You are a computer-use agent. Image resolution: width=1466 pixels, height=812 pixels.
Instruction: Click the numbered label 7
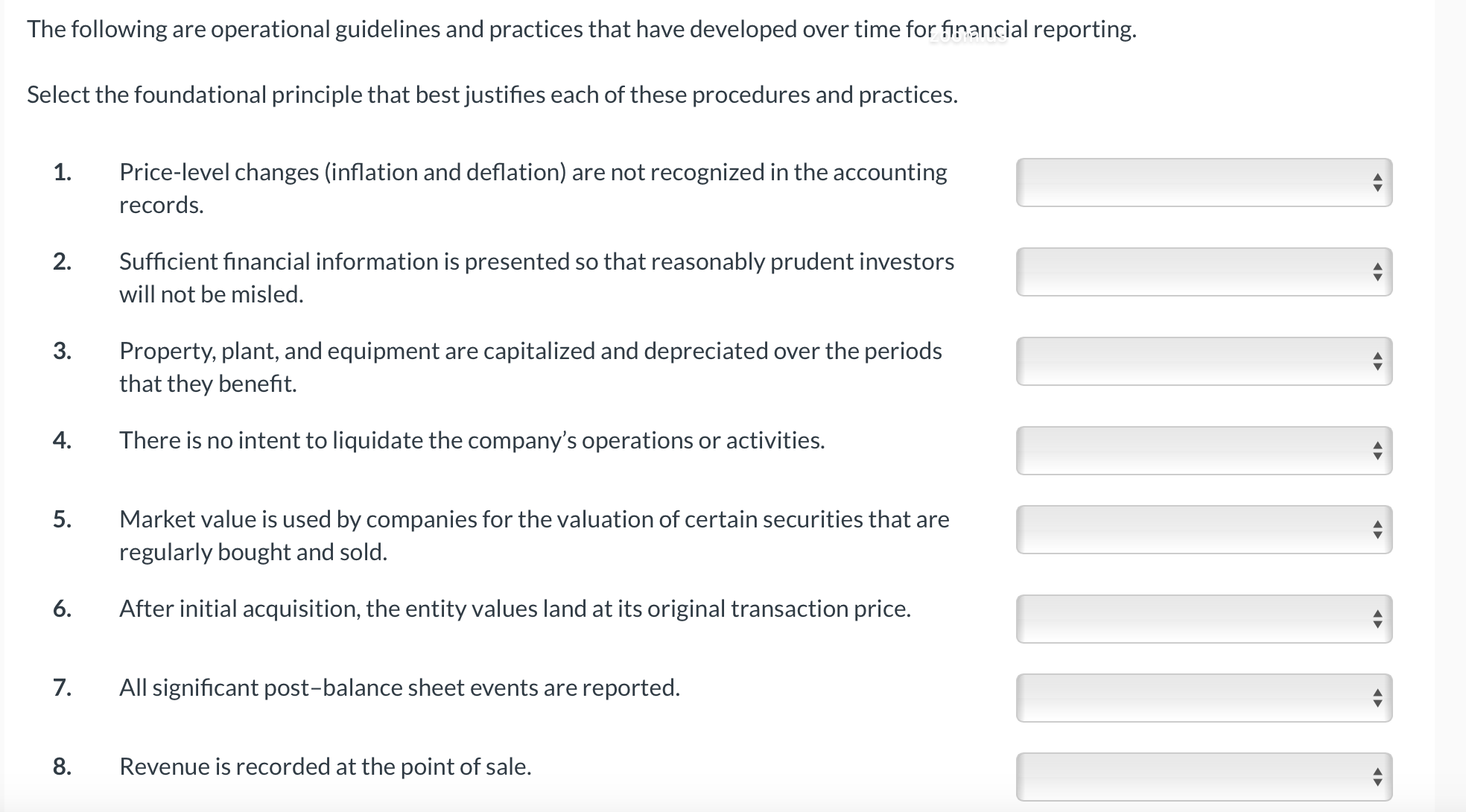click(63, 687)
